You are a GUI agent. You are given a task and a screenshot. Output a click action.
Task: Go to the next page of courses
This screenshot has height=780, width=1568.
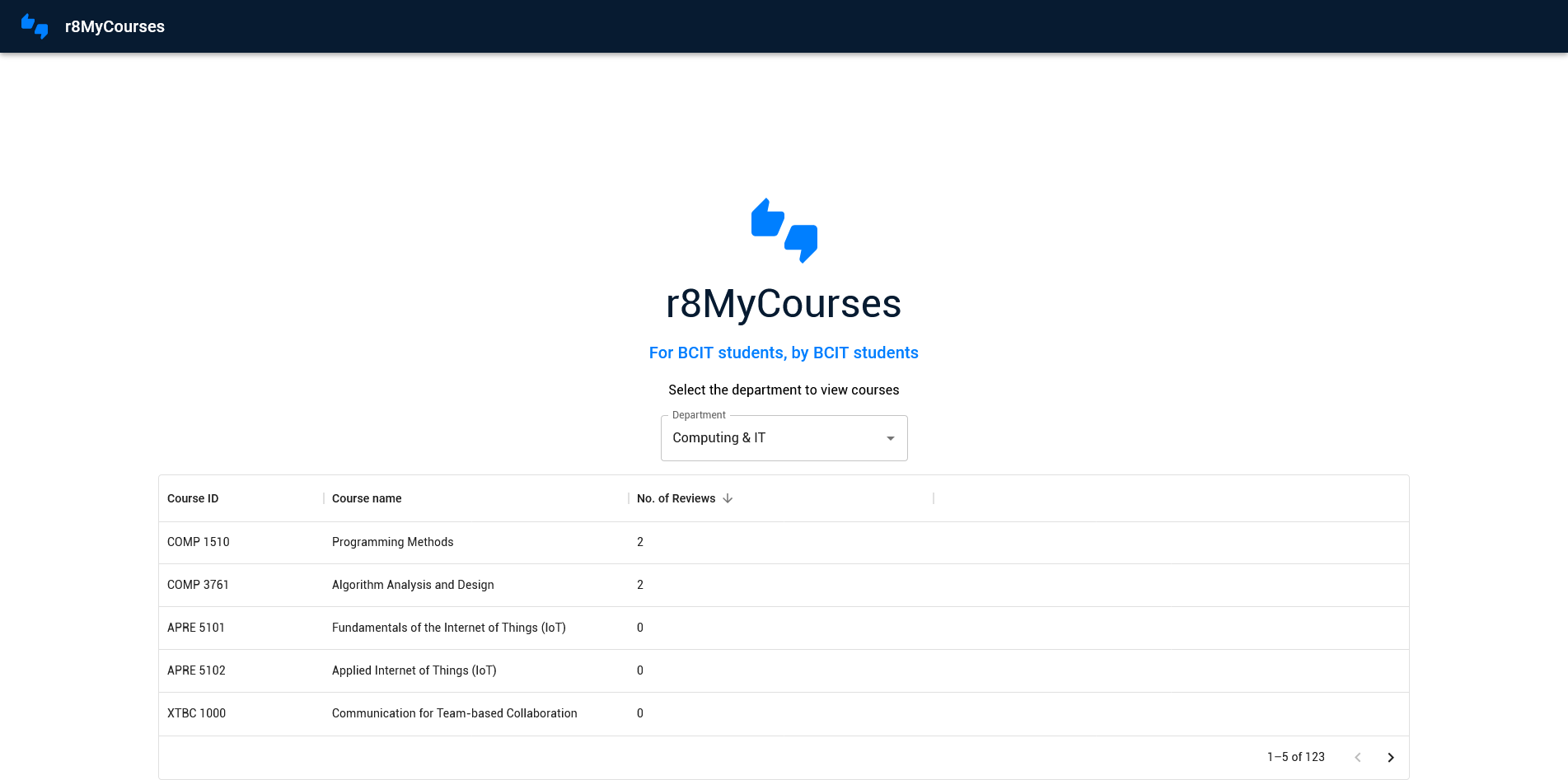[1391, 758]
